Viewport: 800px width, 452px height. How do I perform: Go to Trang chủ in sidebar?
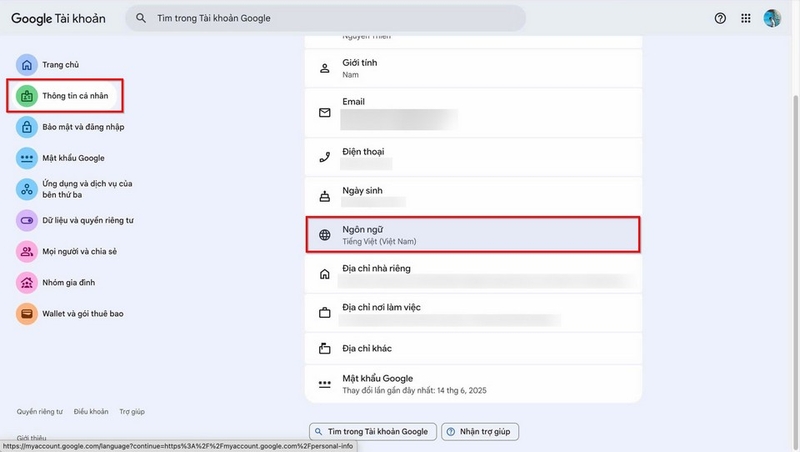pos(61,65)
